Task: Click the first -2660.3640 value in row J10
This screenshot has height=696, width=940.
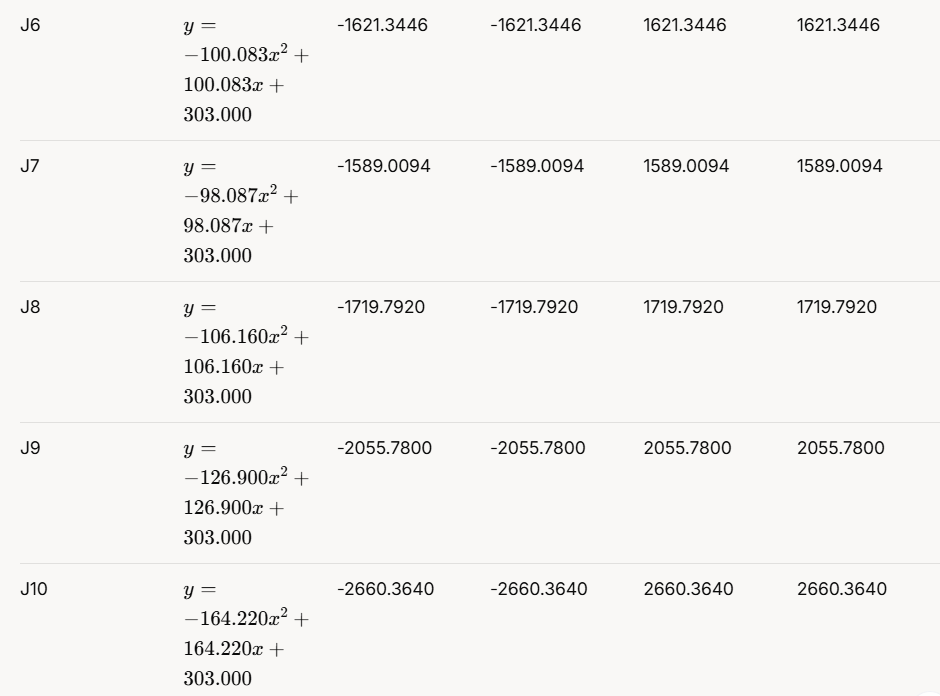Action: coord(386,589)
